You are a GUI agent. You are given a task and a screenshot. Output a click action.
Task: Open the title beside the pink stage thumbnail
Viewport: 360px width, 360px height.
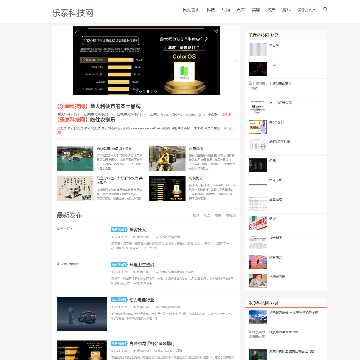[275, 257]
